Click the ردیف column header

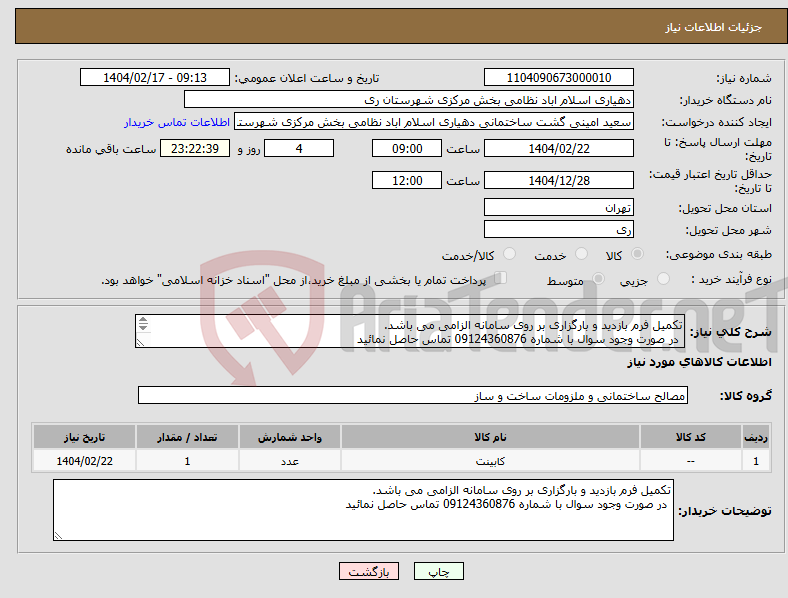[x=756, y=437]
